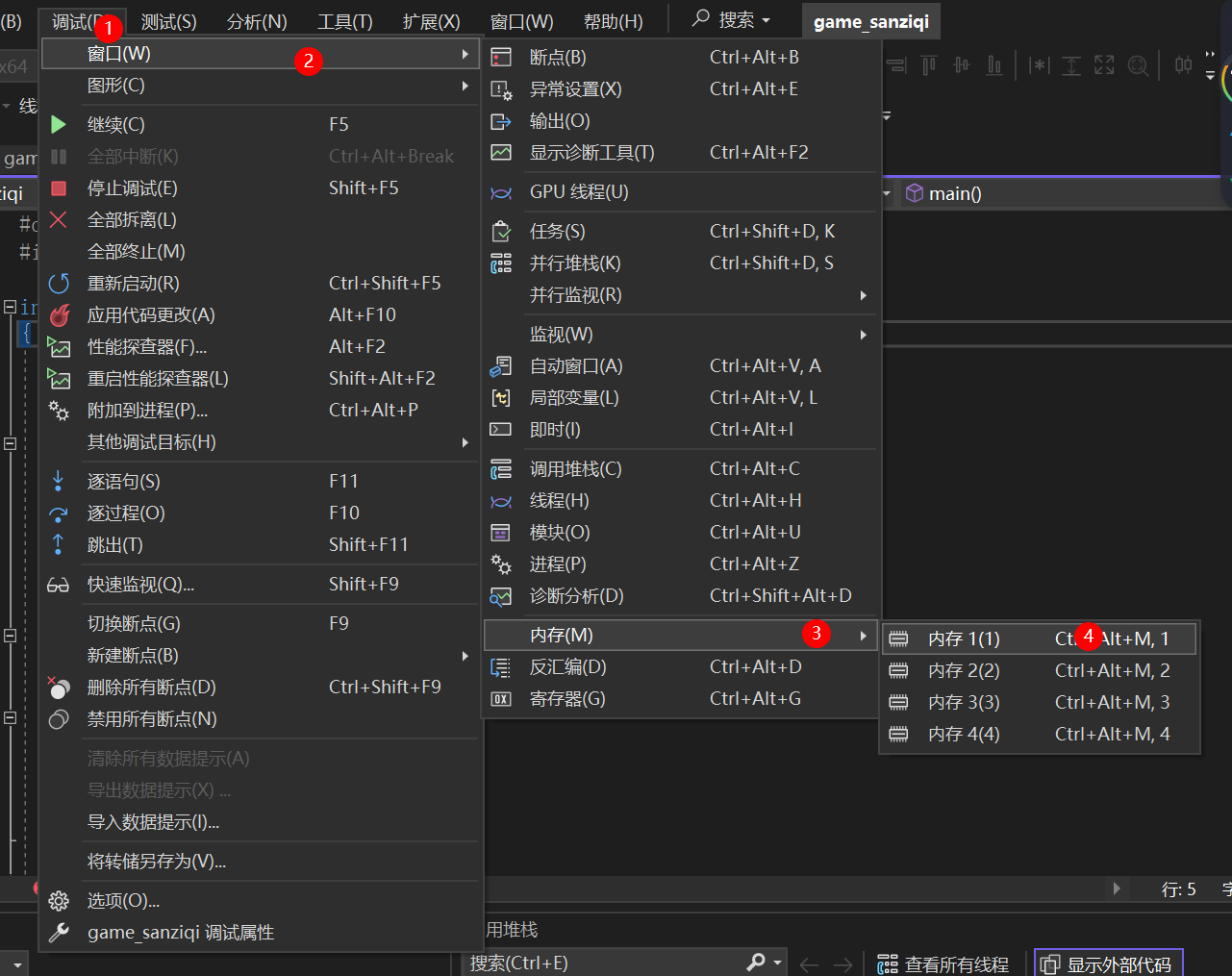Choose 进程(P) window entry
Screen dimensions: 1232x976
click(x=680, y=564)
